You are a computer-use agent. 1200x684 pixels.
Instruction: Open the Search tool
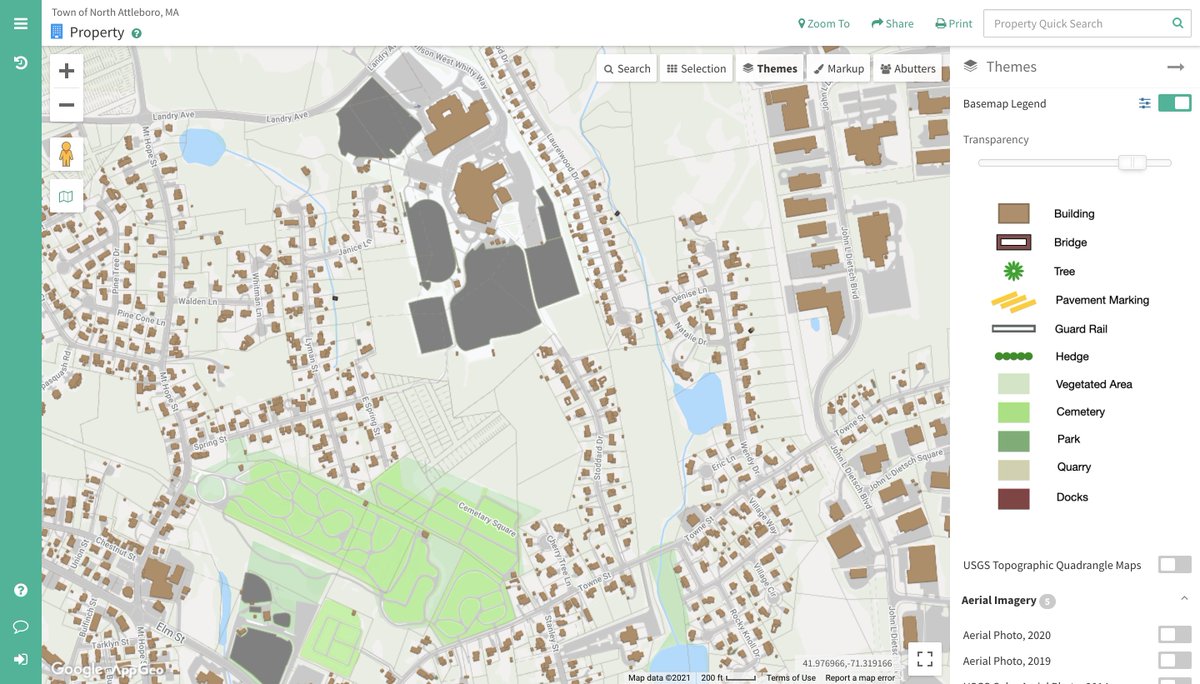click(x=628, y=68)
